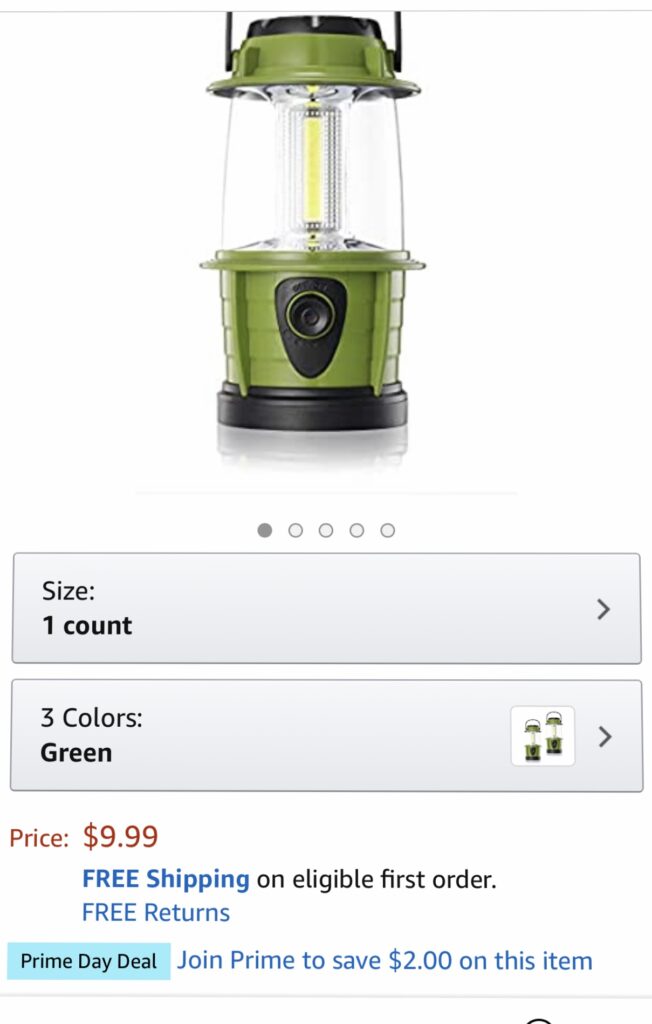Tap the green lantern product image

(x=312, y=238)
